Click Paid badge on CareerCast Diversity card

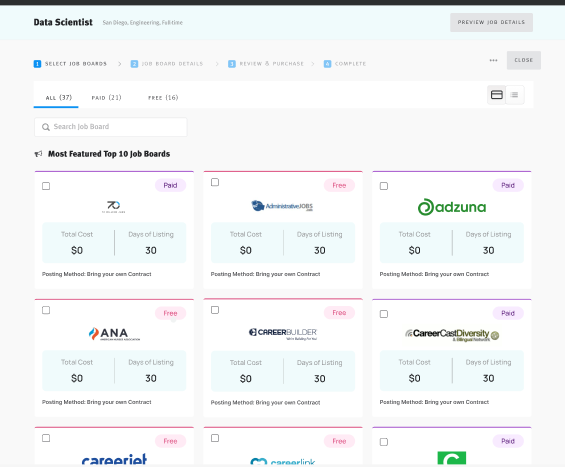click(x=508, y=313)
